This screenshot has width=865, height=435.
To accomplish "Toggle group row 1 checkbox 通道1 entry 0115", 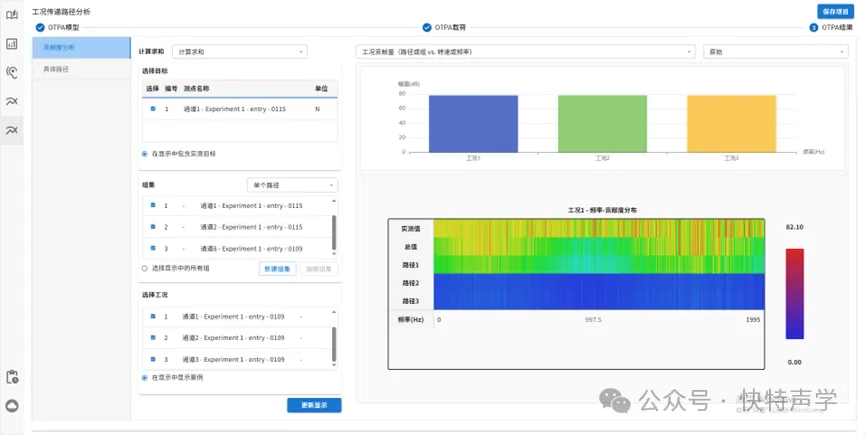I will coord(153,205).
